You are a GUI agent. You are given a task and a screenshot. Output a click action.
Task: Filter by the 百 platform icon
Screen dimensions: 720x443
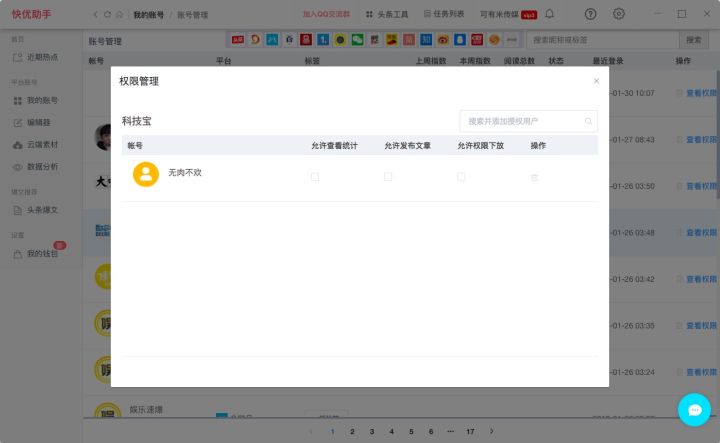tap(289, 39)
